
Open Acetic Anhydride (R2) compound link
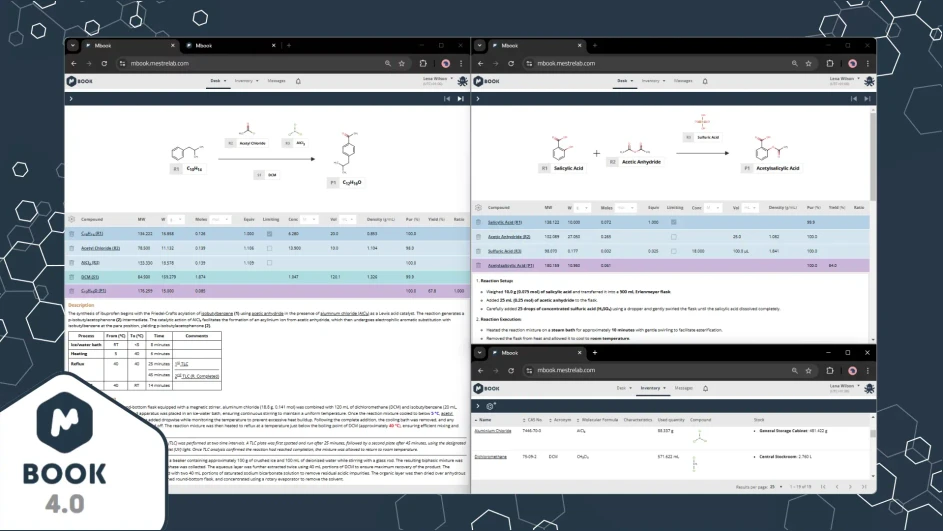tap(509, 237)
